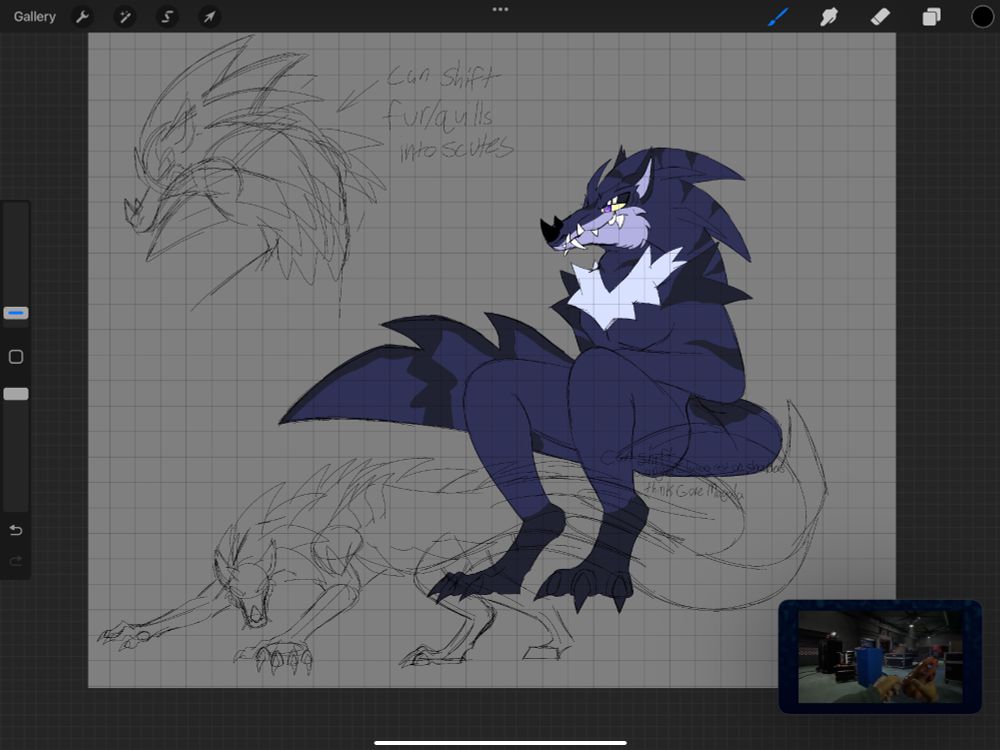Click the brush opacity slider handle
Viewport: 1000px width, 750px height.
coord(16,394)
